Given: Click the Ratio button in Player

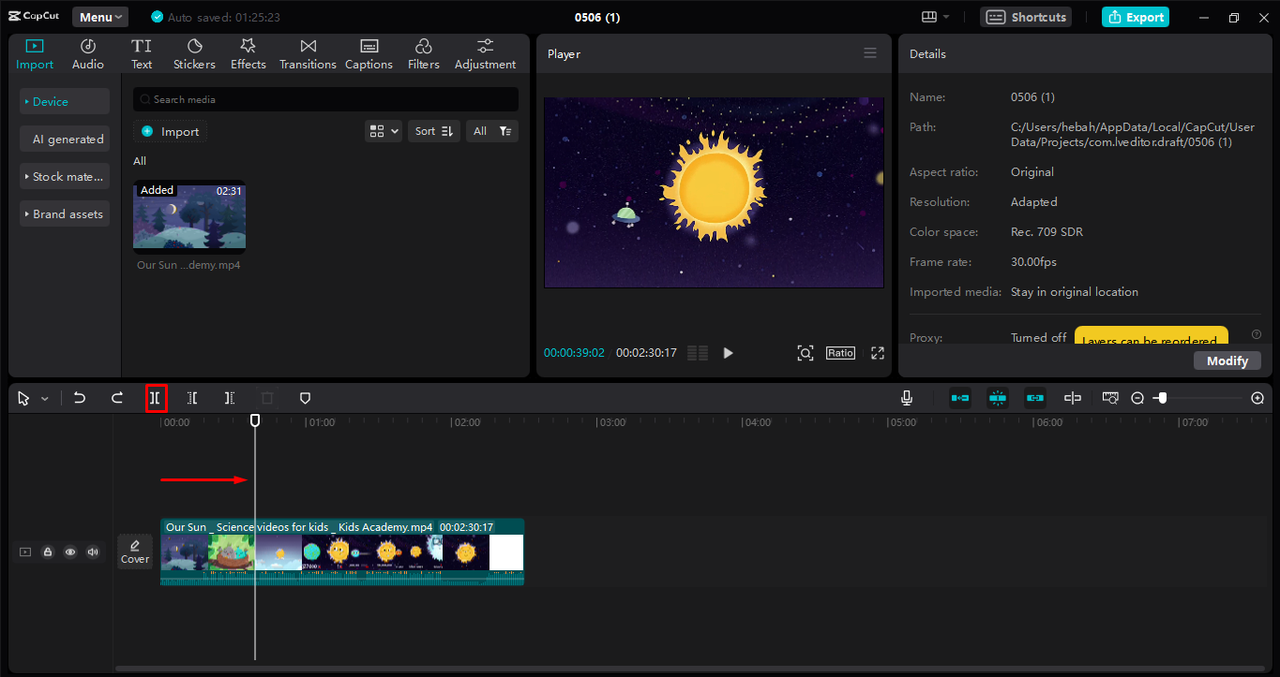Looking at the screenshot, I should (x=841, y=353).
